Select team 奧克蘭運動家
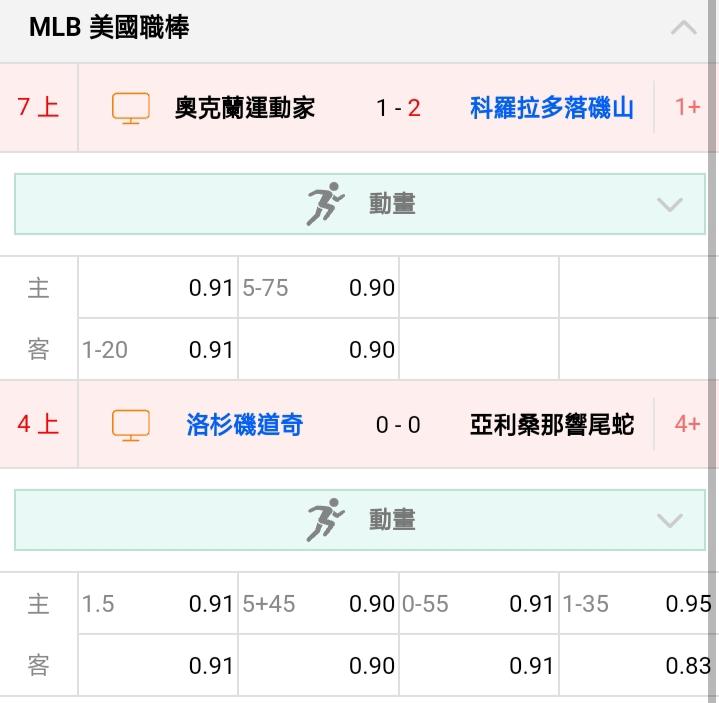719x703 pixels. pyautogui.click(x=244, y=108)
